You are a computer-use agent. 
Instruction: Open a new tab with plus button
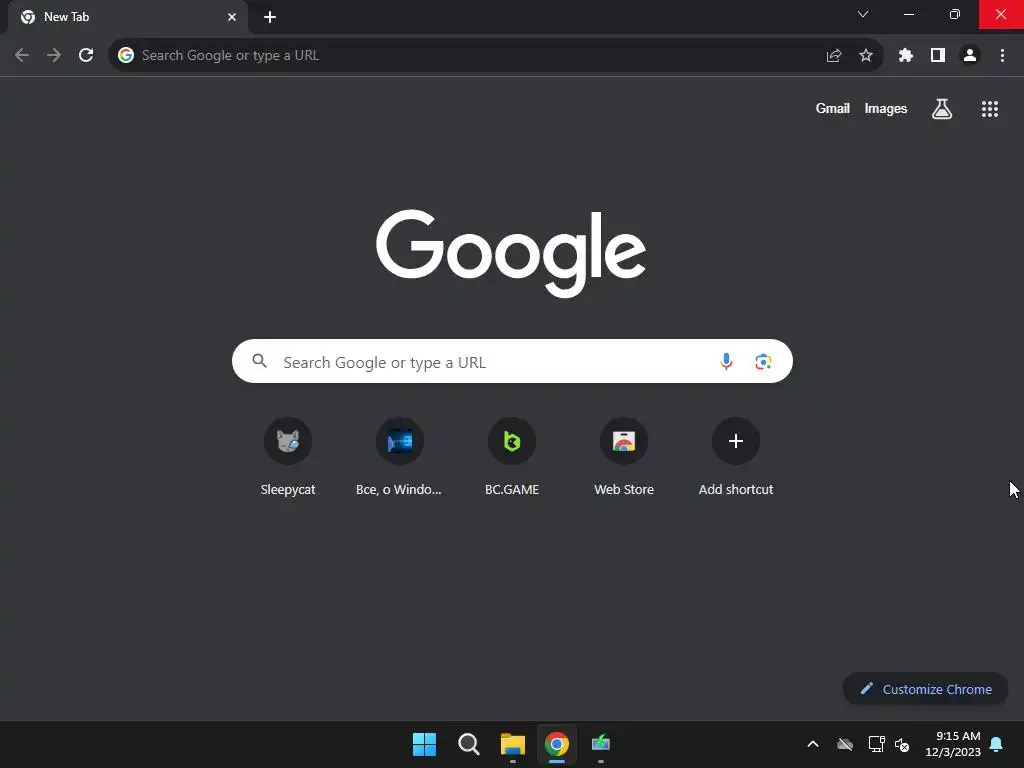(x=270, y=17)
